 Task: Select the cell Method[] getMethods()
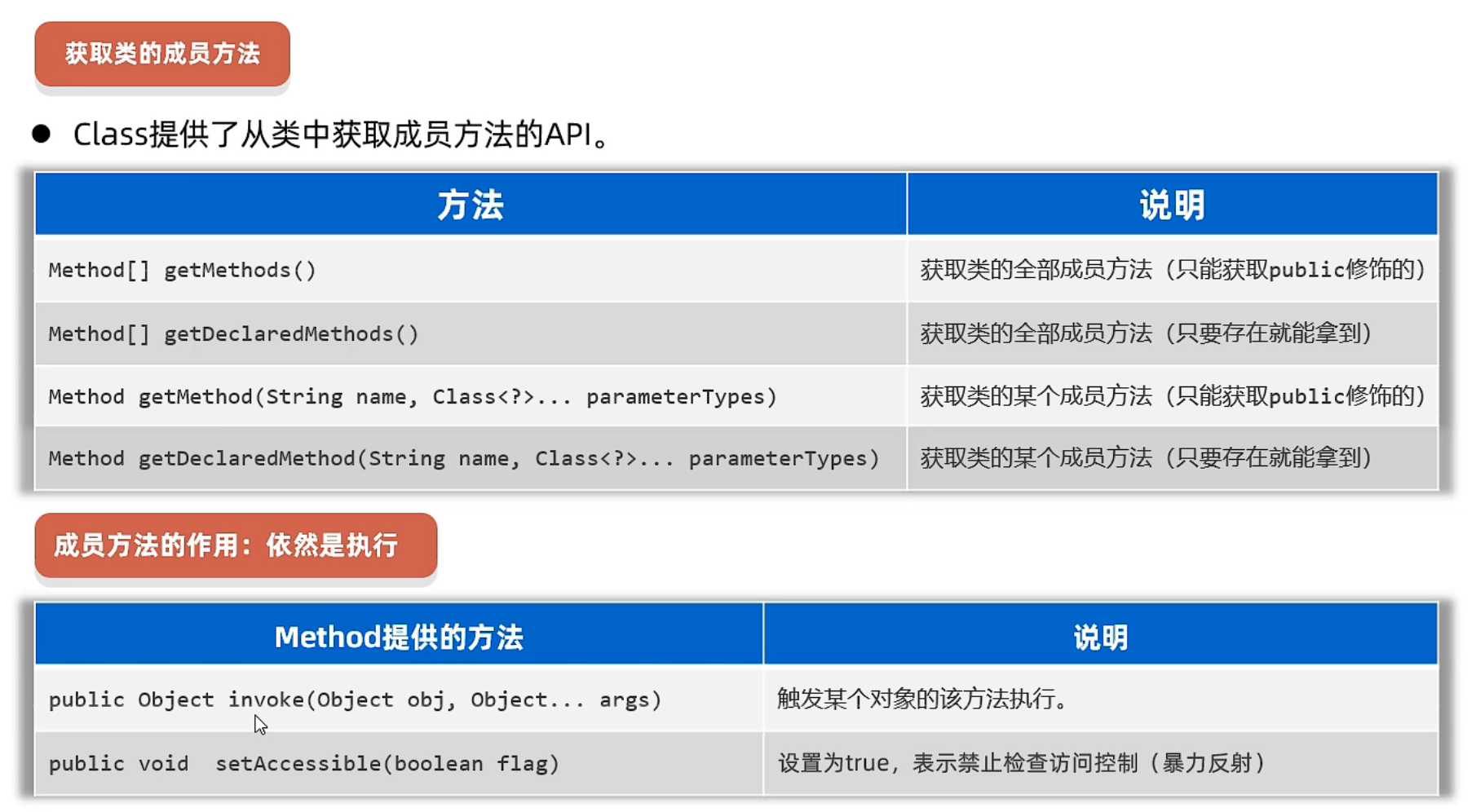tap(471, 270)
